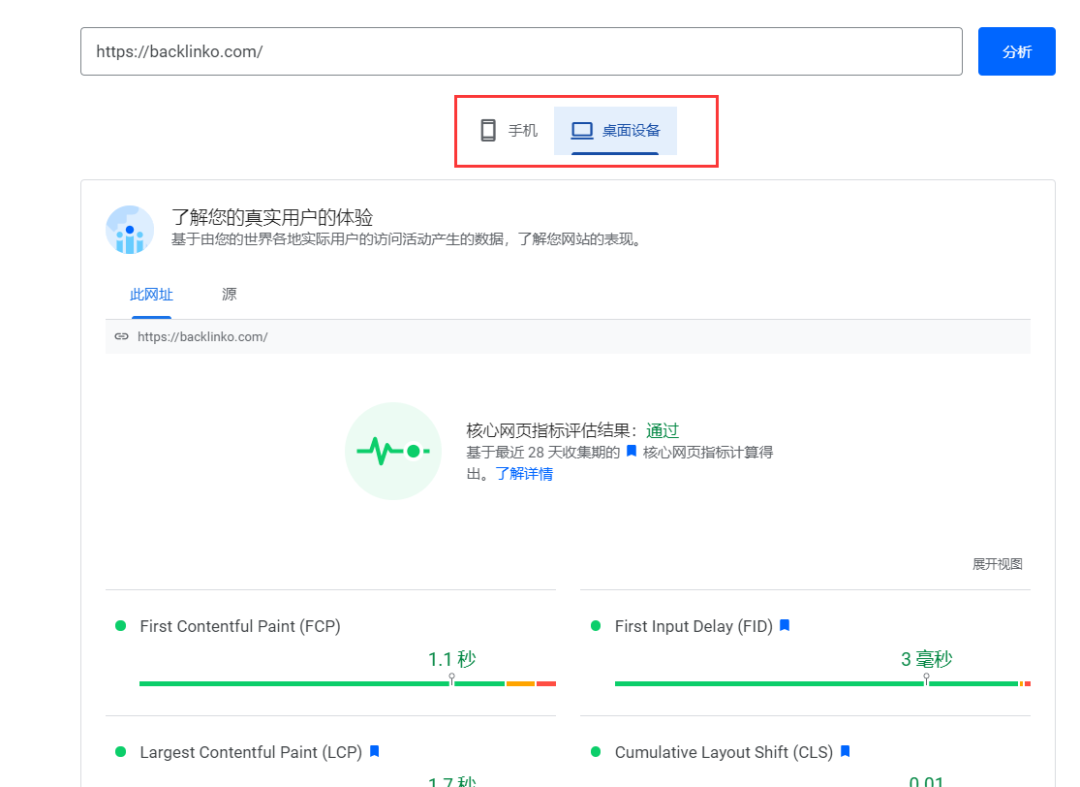Click the green dot beside First Input Delay

(597, 625)
